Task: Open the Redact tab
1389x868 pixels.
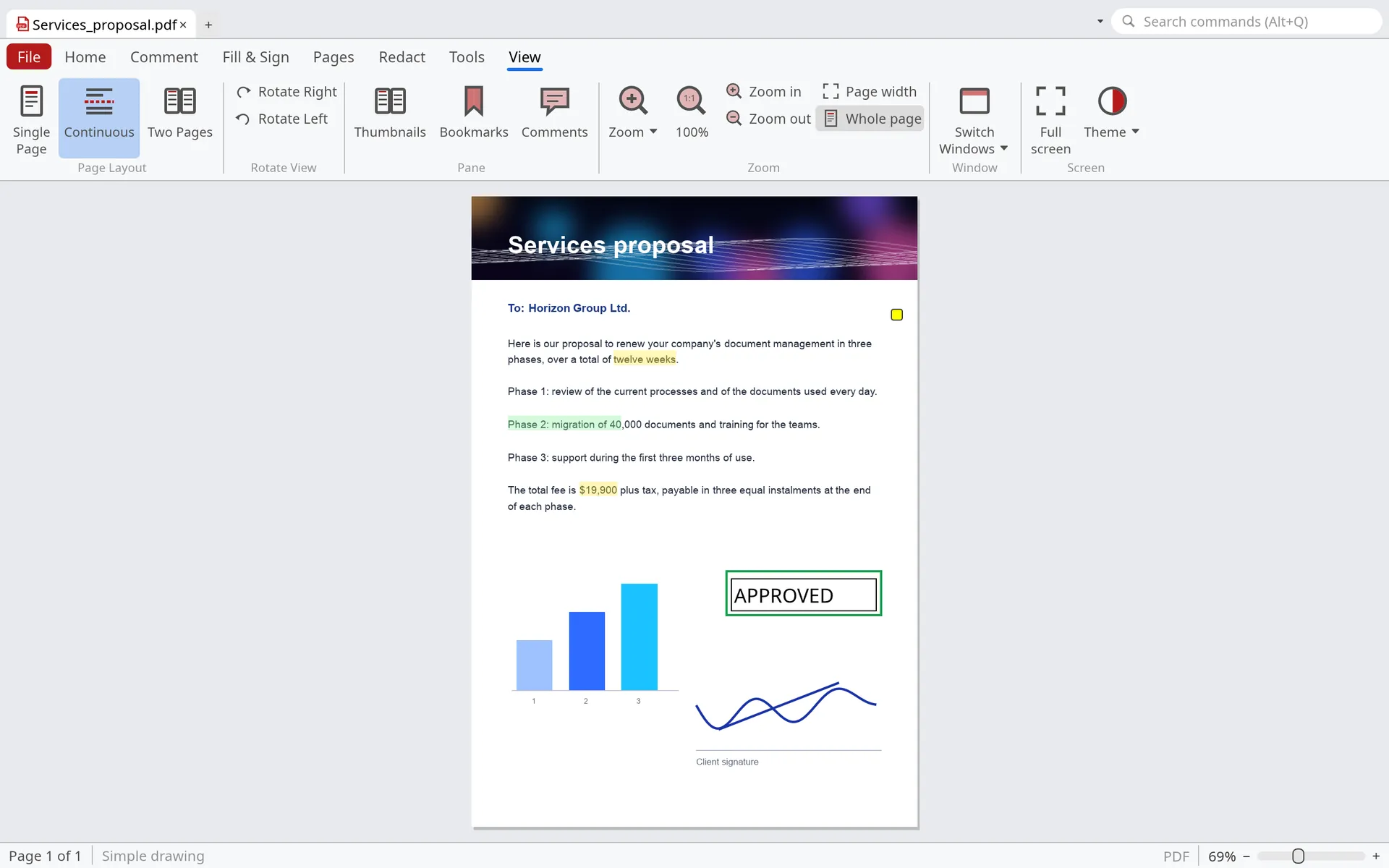Action: 402,57
